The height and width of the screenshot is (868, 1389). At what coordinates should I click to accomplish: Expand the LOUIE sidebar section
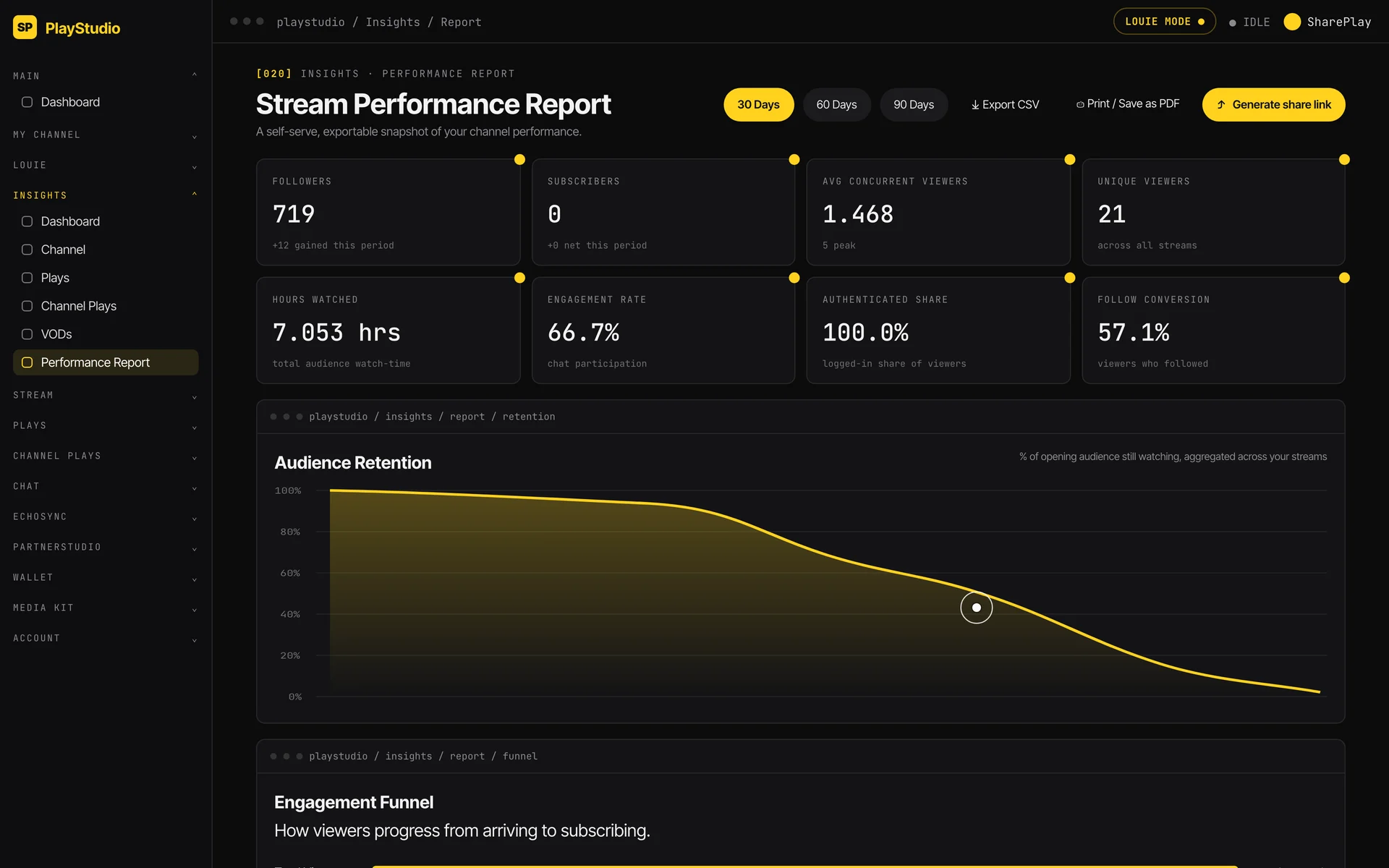[x=105, y=166]
